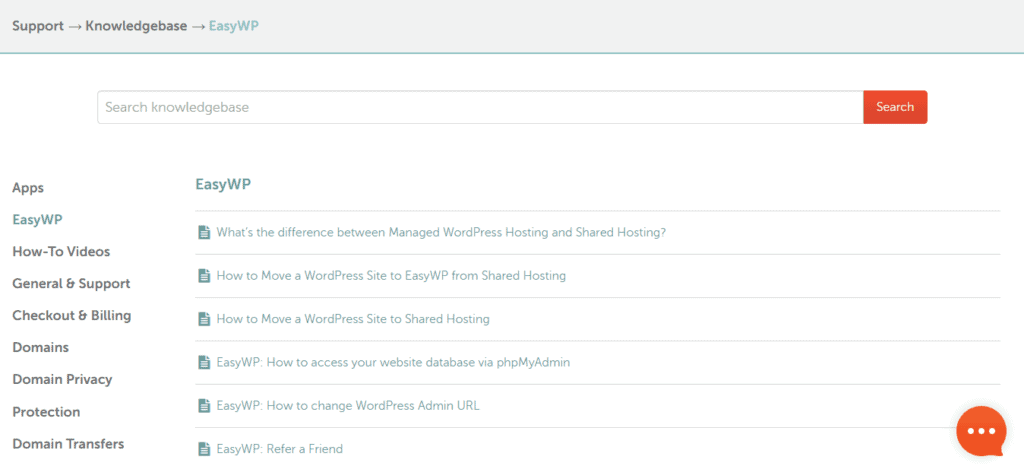
Task: Read the EasyWP: Refer a Friend article
Action: coord(279,449)
